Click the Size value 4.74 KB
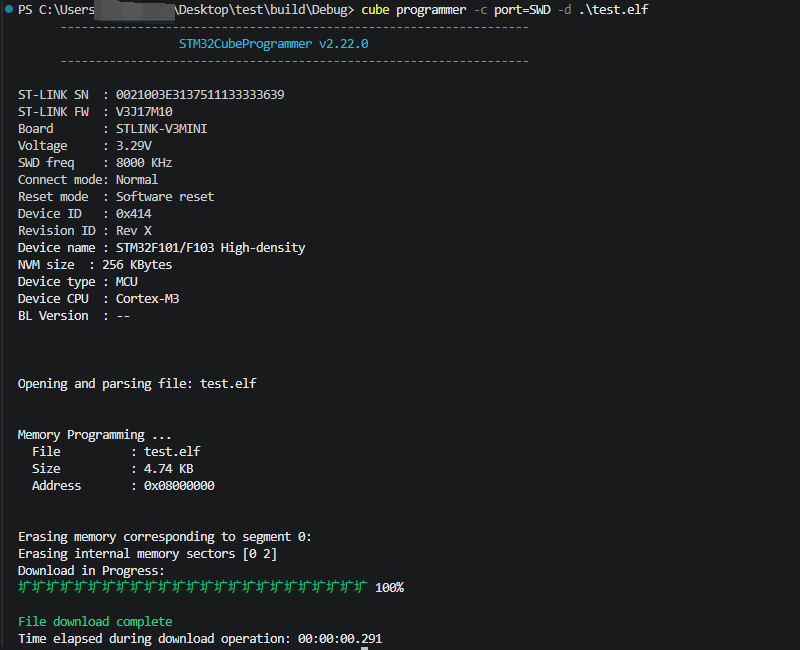This screenshot has width=800, height=650. tap(168, 469)
